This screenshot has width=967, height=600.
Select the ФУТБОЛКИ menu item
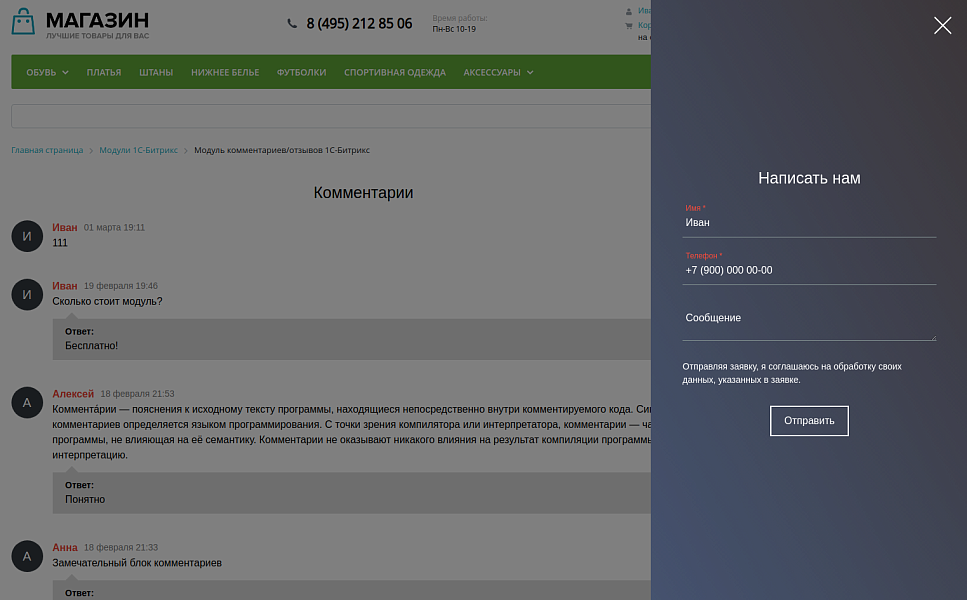pos(301,72)
